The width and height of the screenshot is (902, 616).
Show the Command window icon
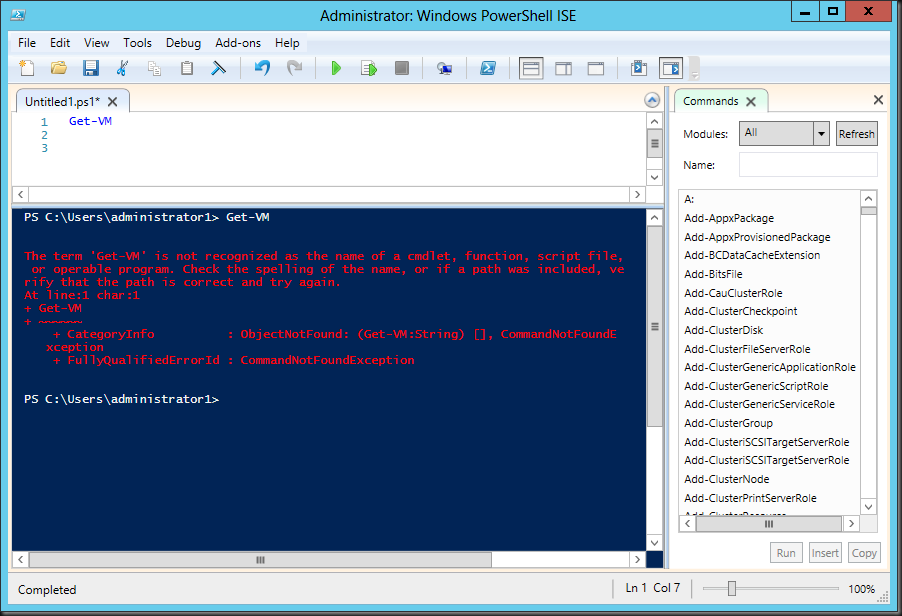tap(639, 68)
